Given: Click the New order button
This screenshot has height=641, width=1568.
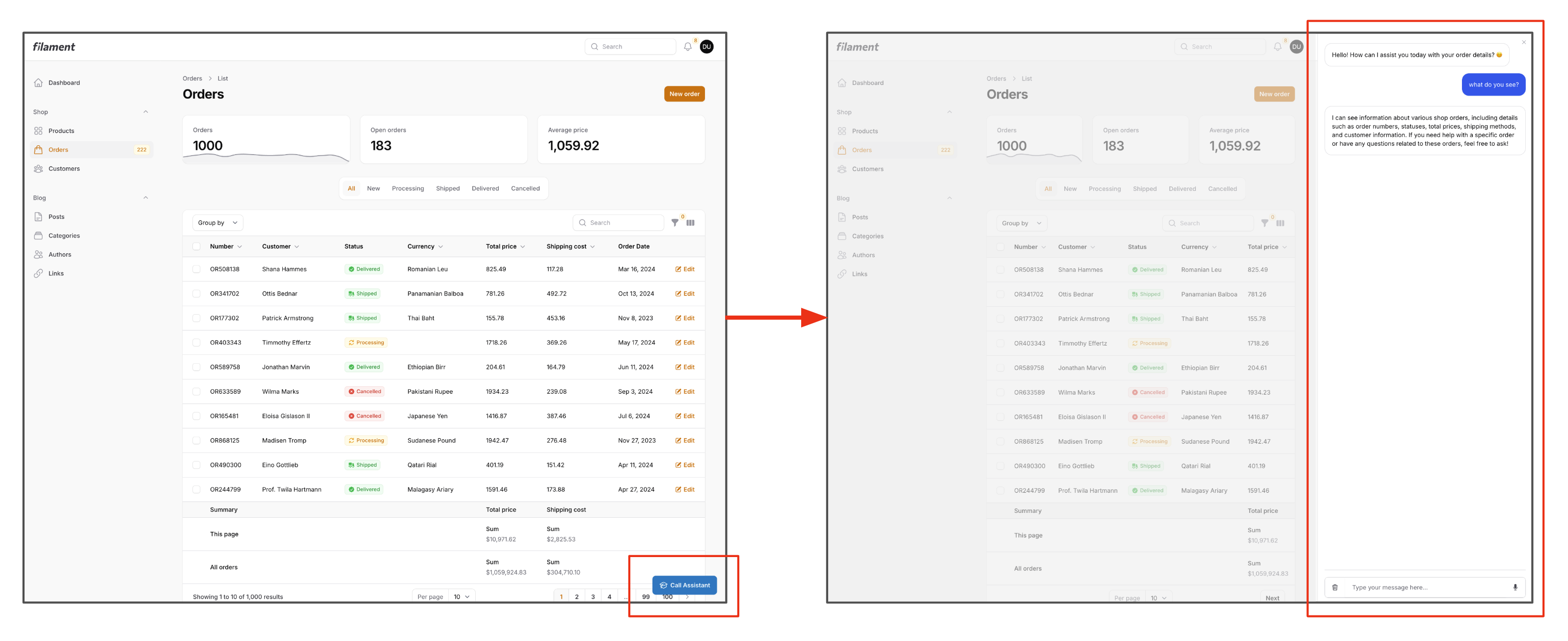Looking at the screenshot, I should 684,93.
